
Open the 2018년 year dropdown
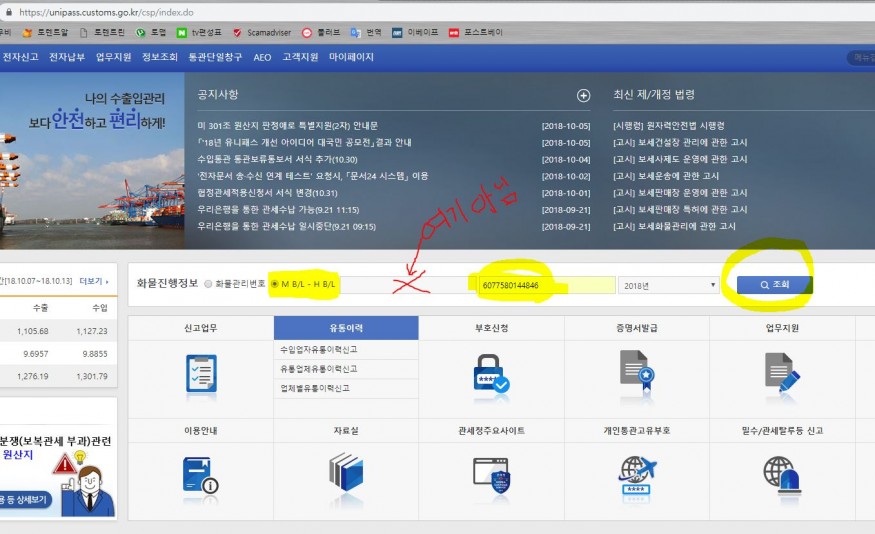click(668, 285)
